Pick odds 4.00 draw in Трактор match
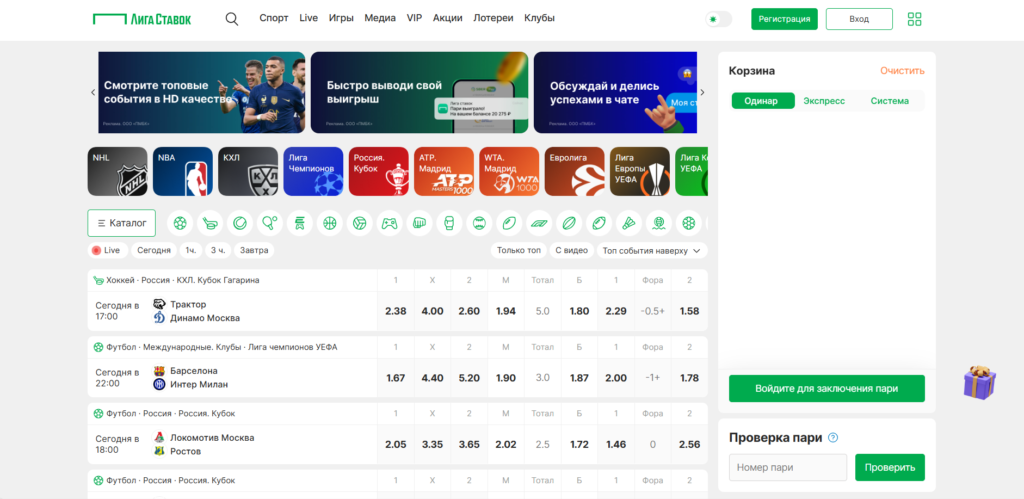 [x=432, y=312]
